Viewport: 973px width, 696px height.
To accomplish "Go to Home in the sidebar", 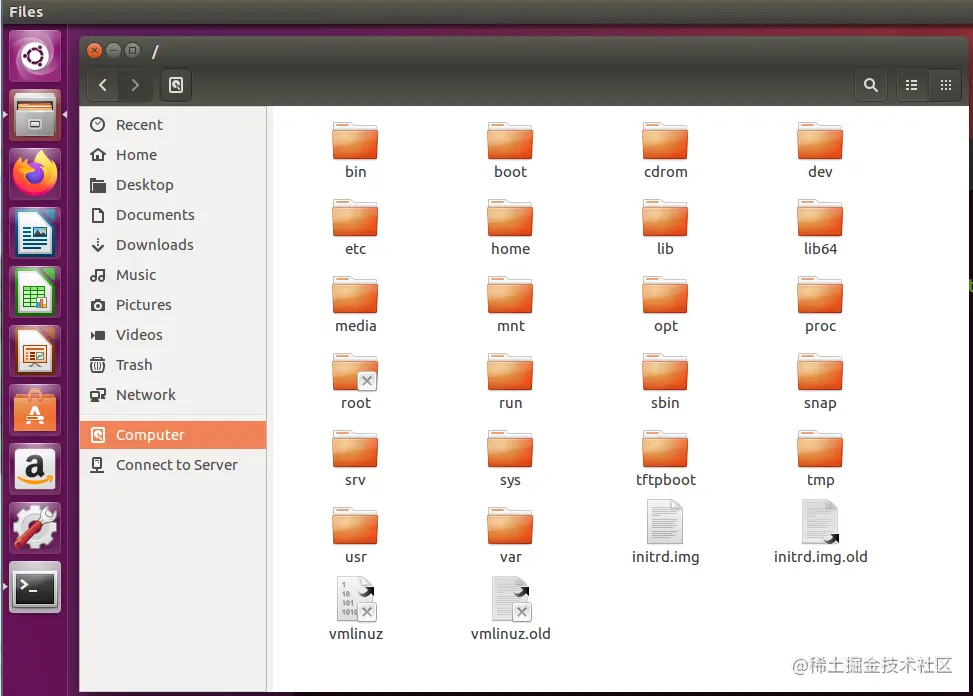I will click(173, 155).
